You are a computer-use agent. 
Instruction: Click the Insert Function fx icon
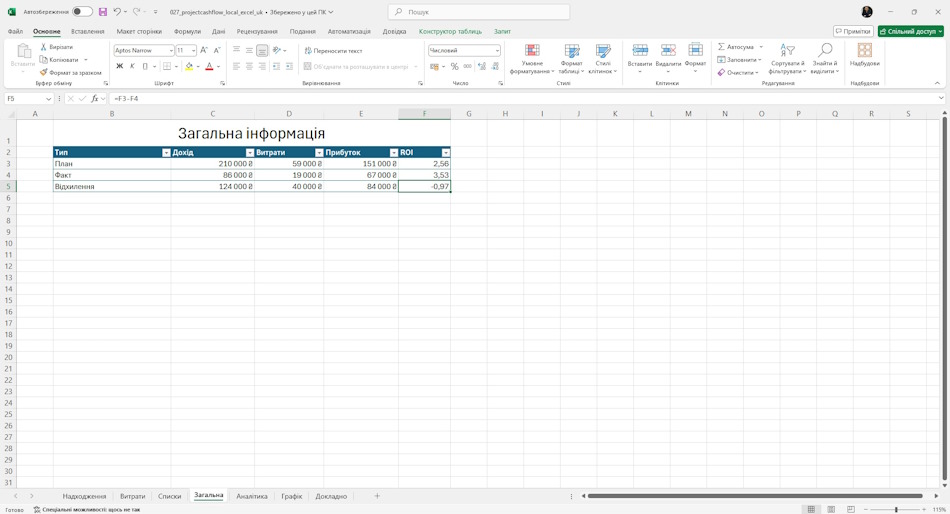95,98
